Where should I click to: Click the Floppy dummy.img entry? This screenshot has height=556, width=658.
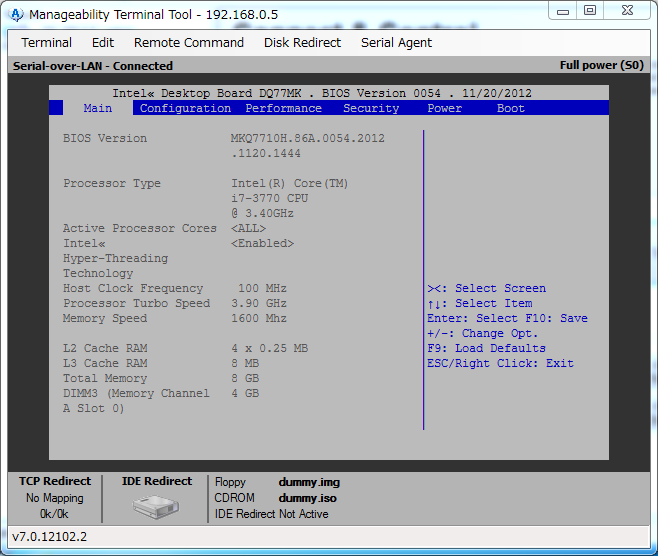click(x=309, y=482)
